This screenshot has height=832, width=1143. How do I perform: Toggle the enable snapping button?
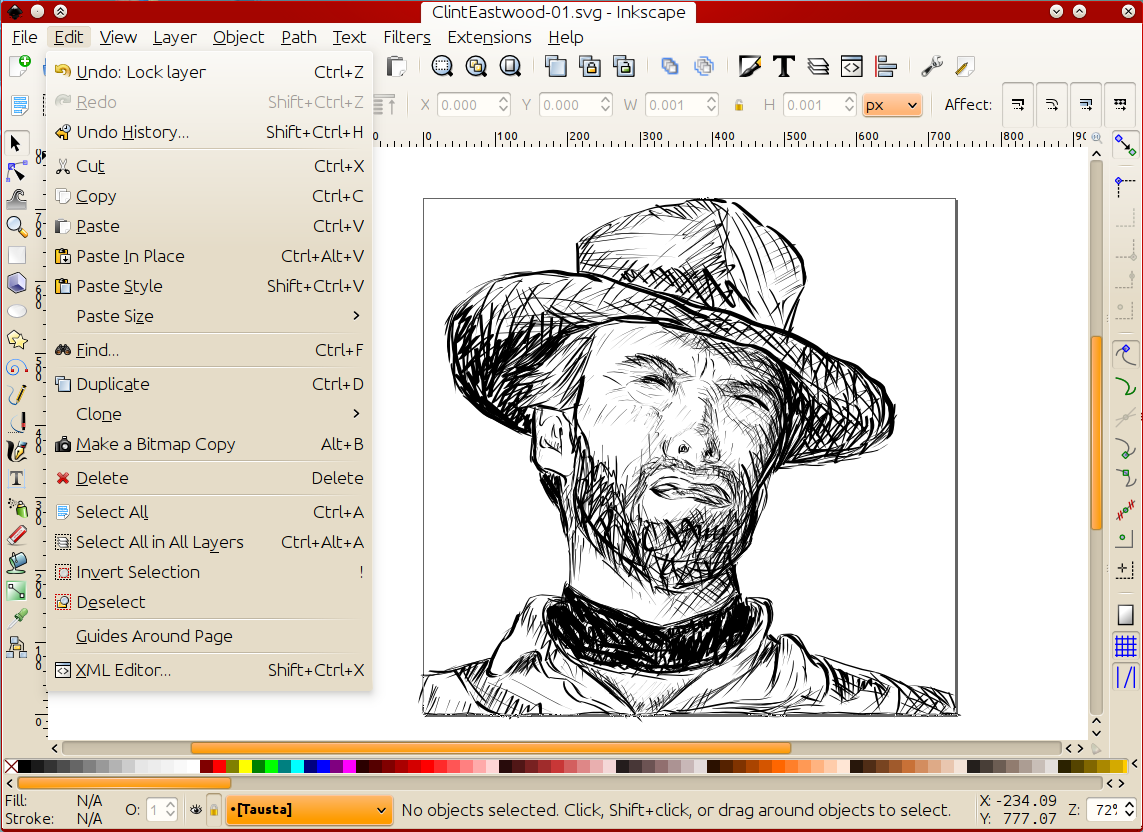1126,144
